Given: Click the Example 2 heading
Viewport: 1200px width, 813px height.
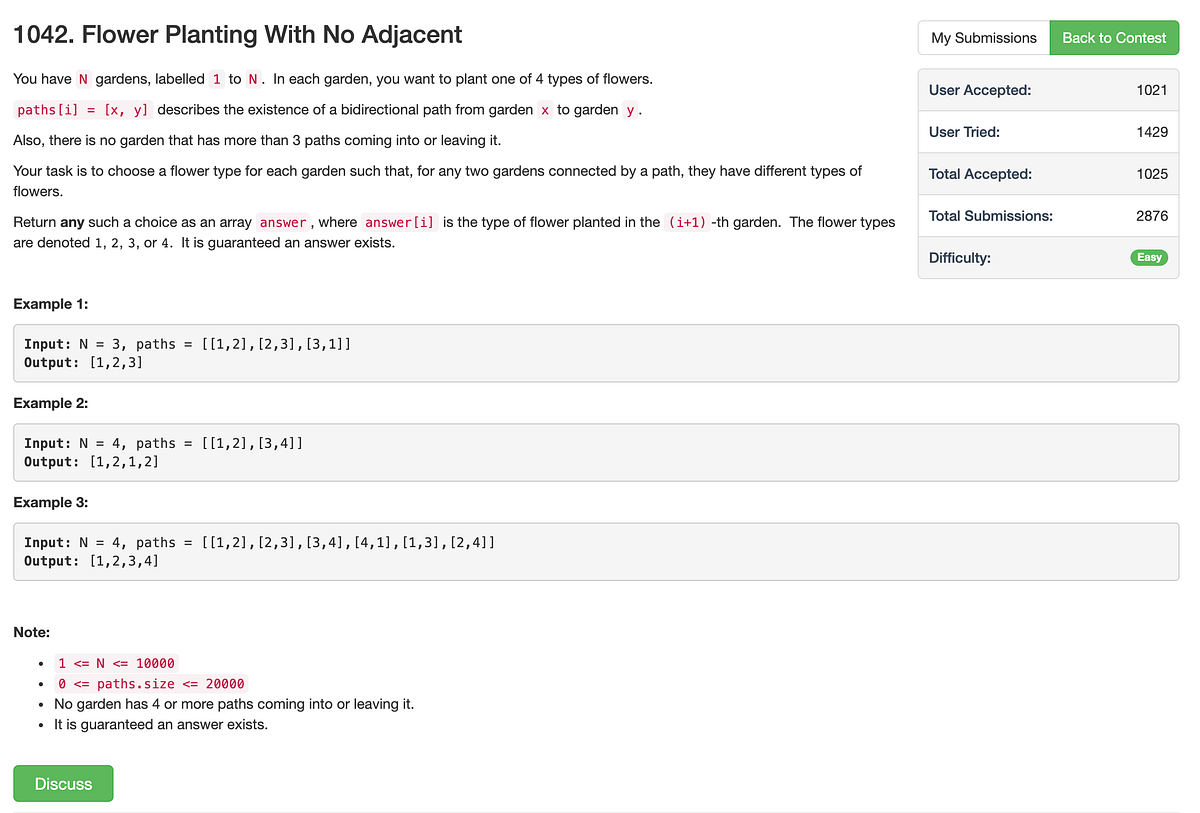Looking at the screenshot, I should click(51, 403).
